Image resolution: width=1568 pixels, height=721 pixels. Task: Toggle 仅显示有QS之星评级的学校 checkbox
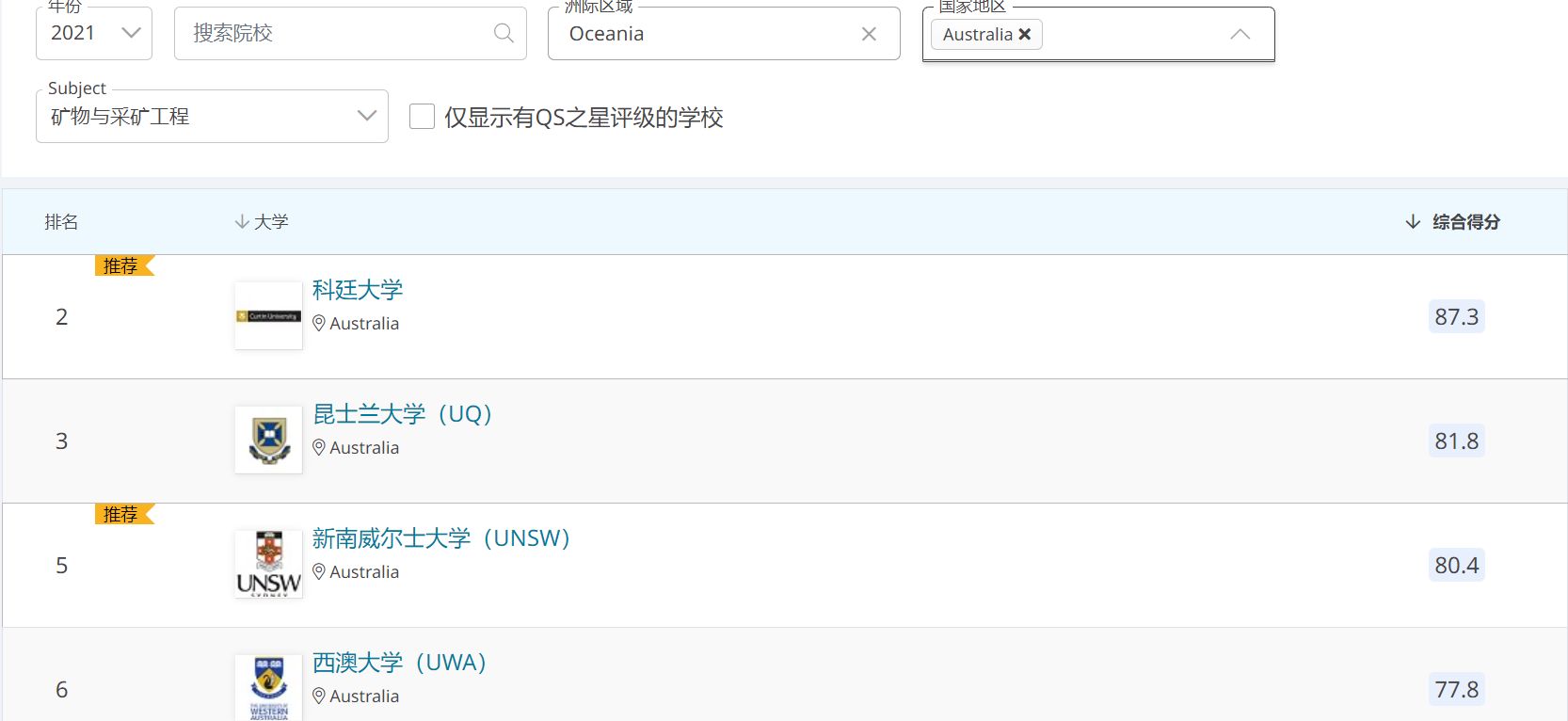pyautogui.click(x=422, y=117)
